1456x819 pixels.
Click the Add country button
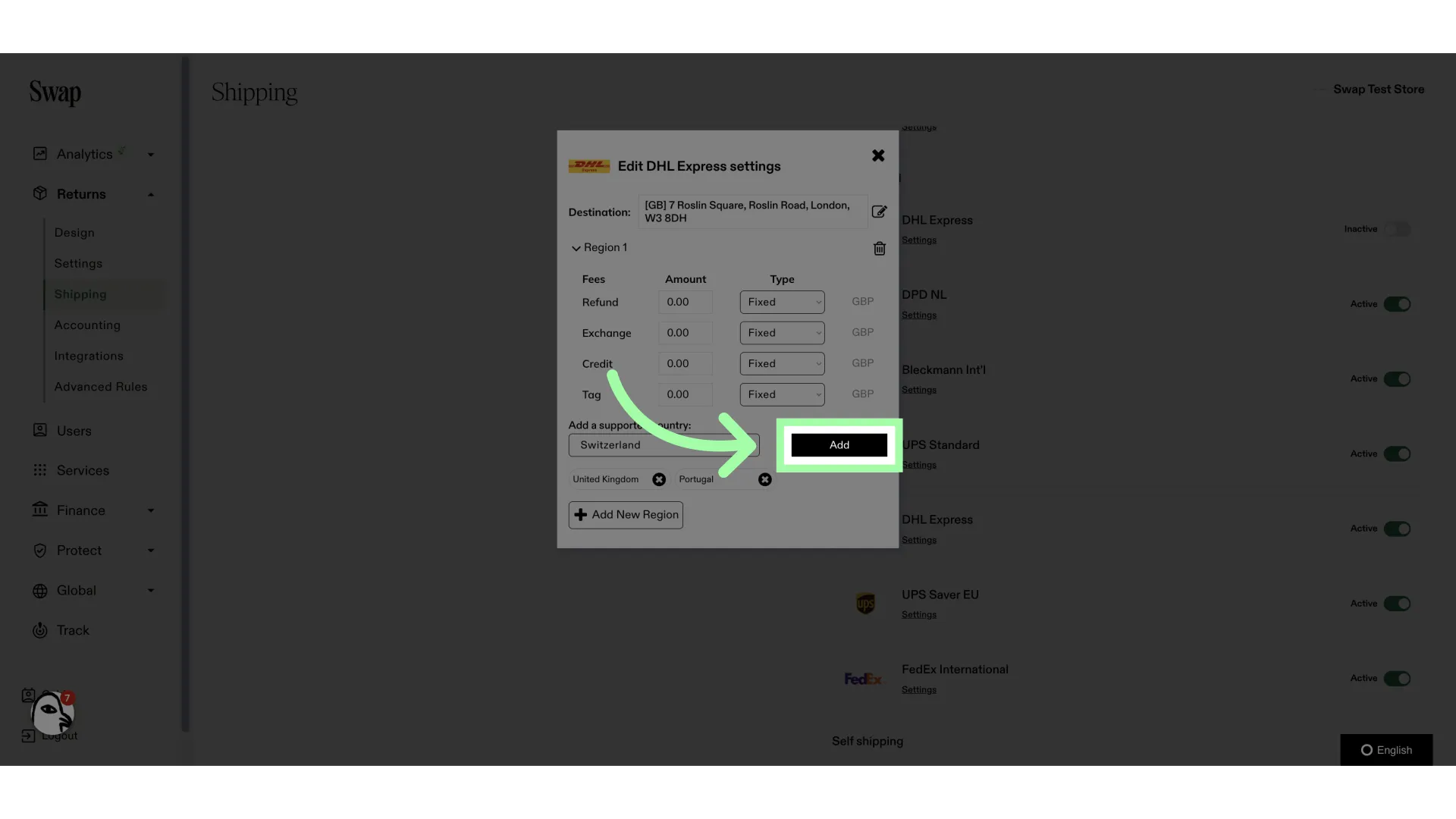839,445
